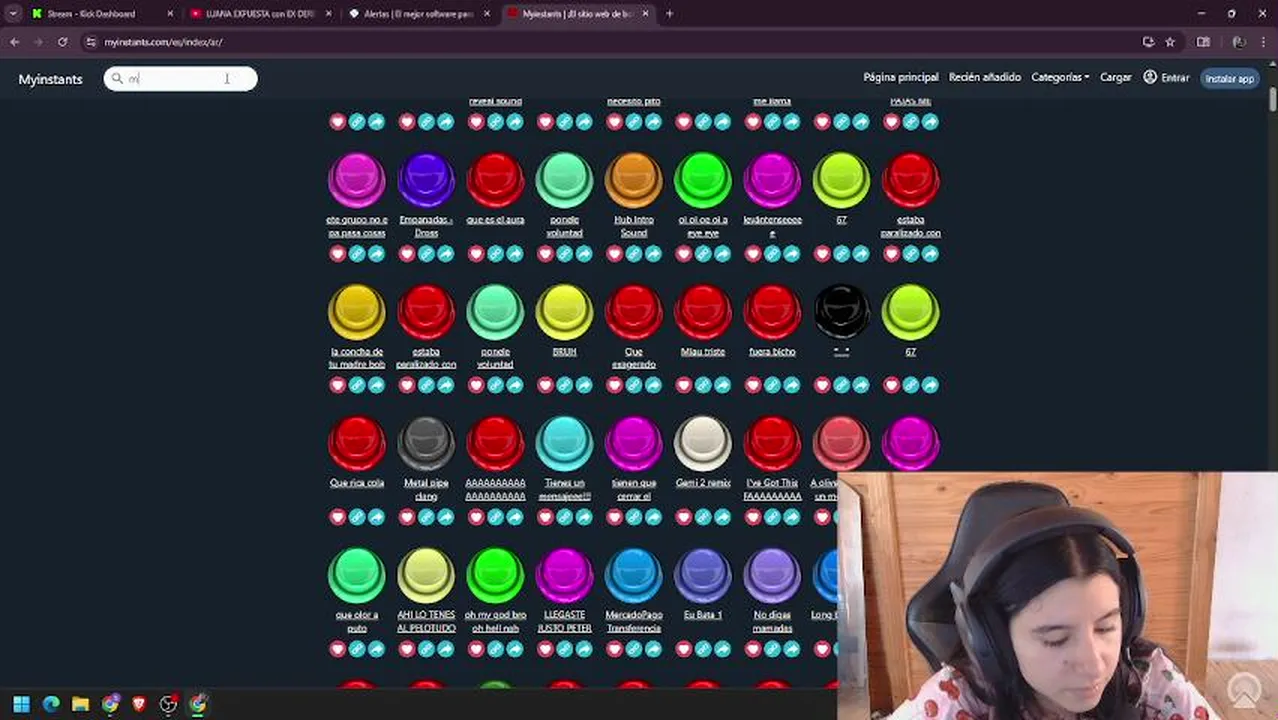Click the Myinstants logo link

click(x=50, y=79)
